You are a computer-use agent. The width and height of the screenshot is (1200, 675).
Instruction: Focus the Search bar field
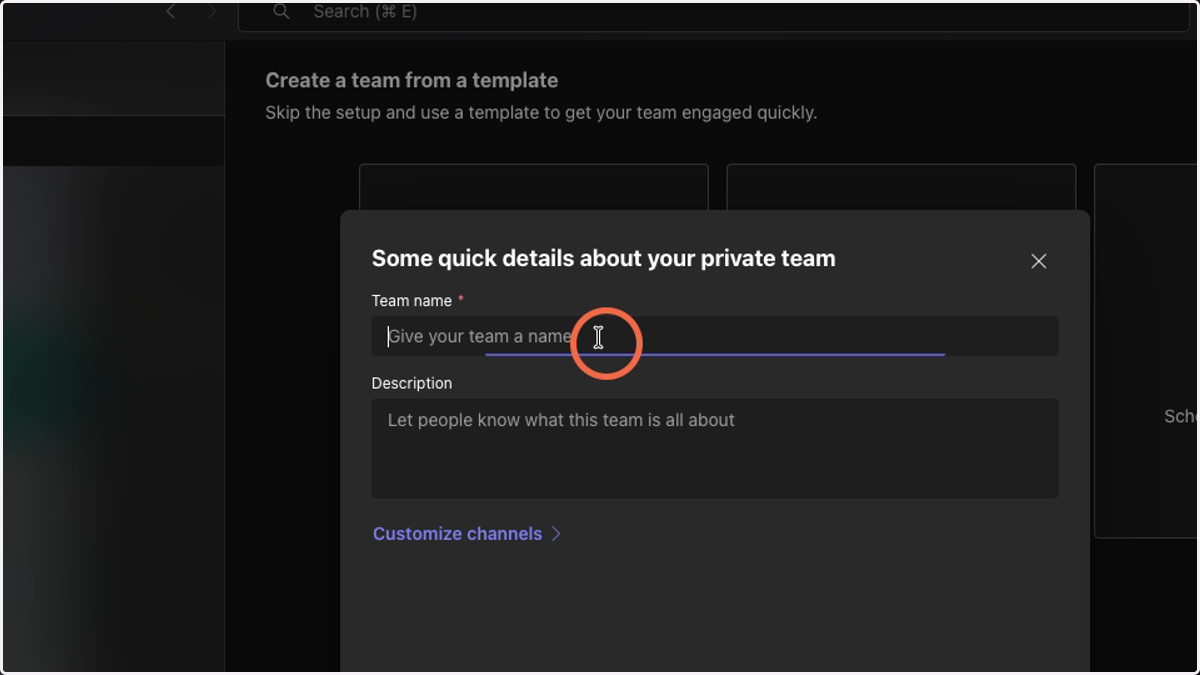click(713, 14)
